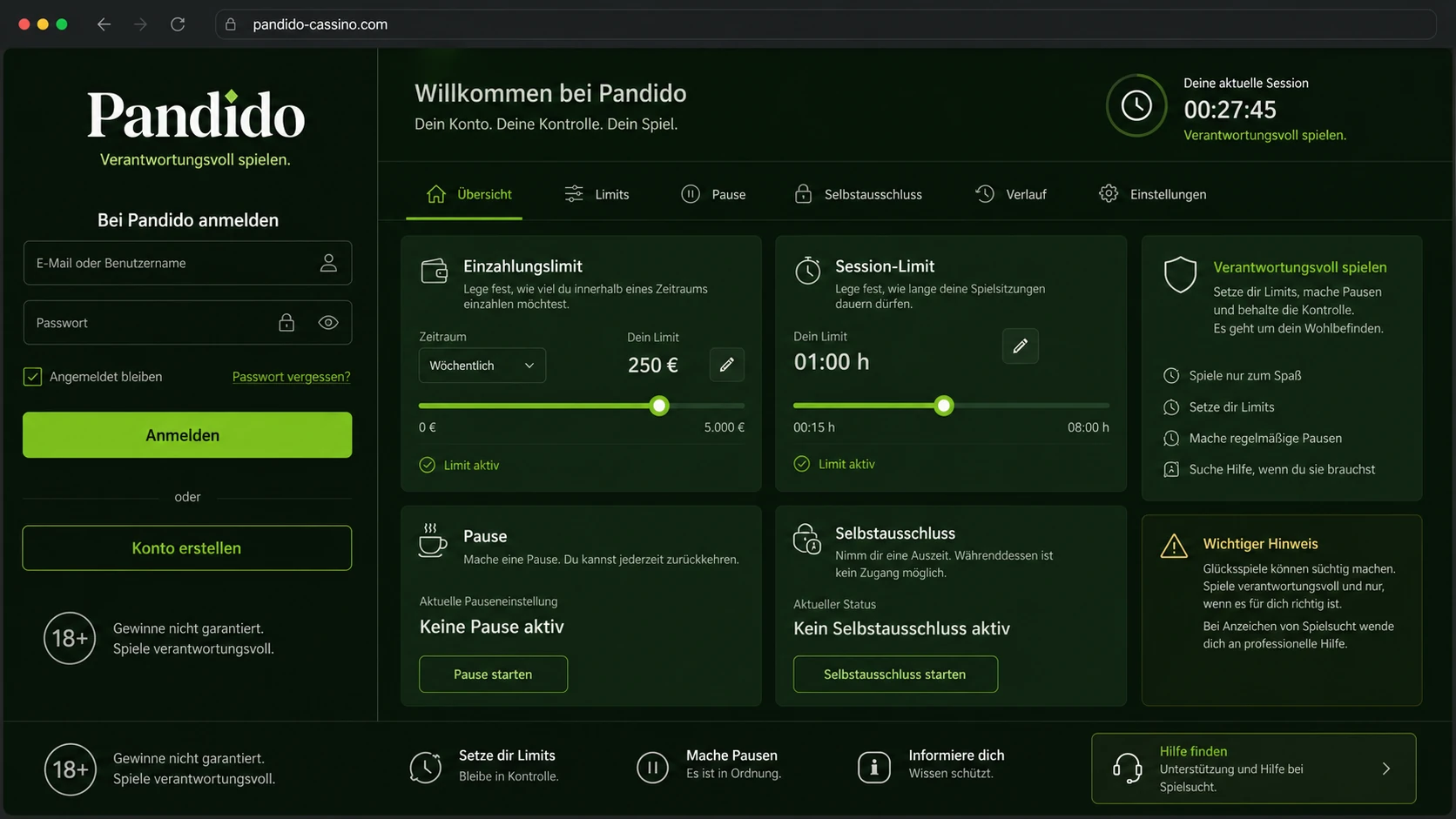
Task: Click the 18+ badge in the login panel
Action: (70, 638)
